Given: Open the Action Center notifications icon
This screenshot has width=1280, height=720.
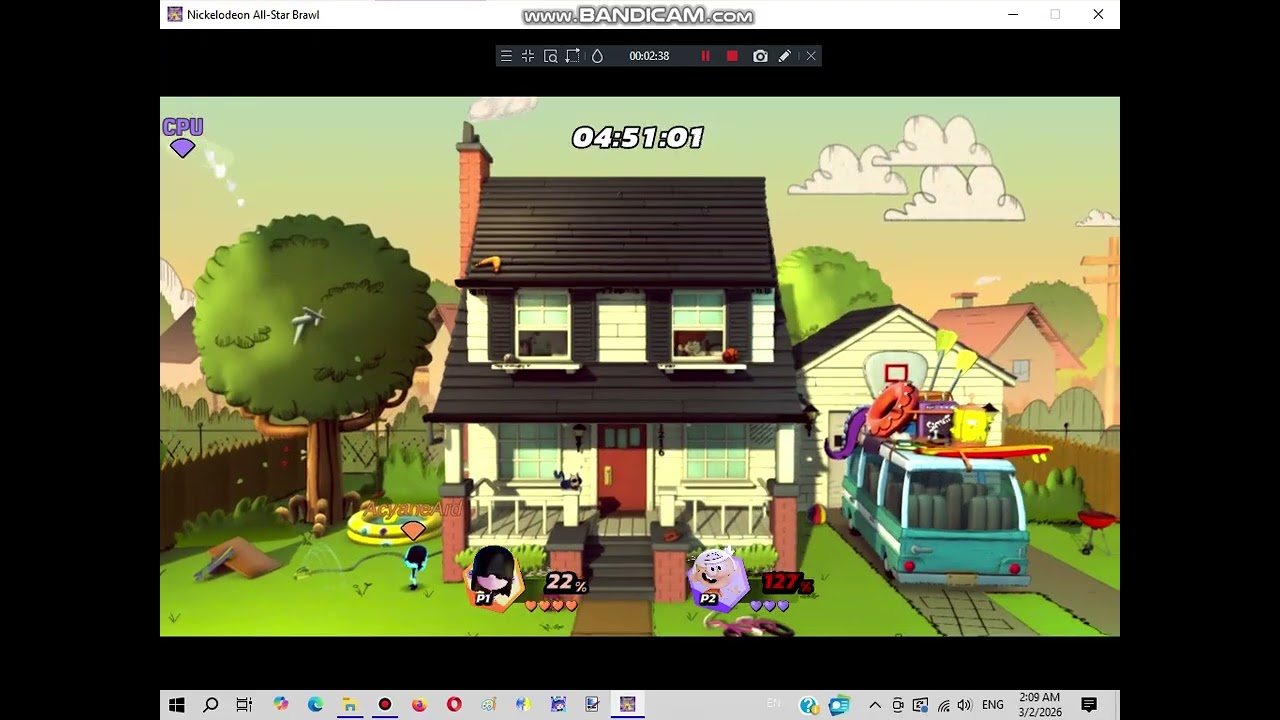Looking at the screenshot, I should [x=1089, y=705].
